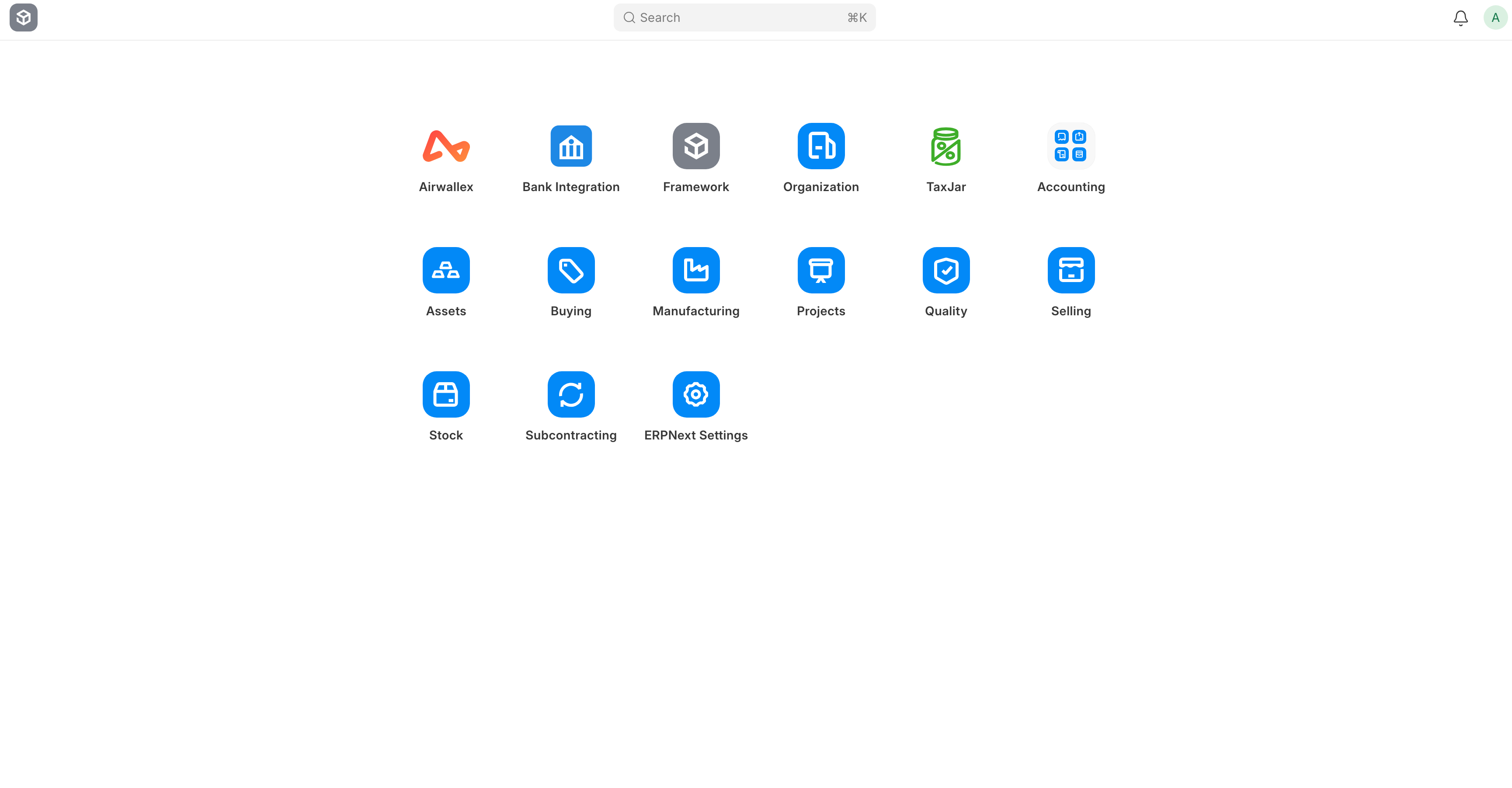The image size is (1512, 788).
Task: Click the 'Framework' label
Action: tap(696, 187)
